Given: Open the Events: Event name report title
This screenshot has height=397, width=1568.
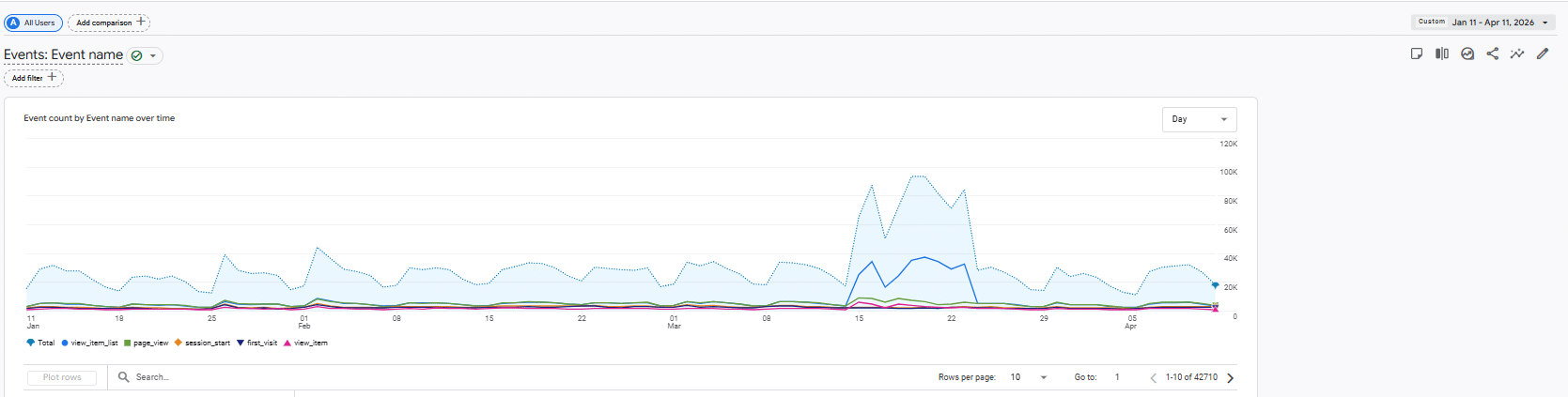Looking at the screenshot, I should [x=63, y=55].
